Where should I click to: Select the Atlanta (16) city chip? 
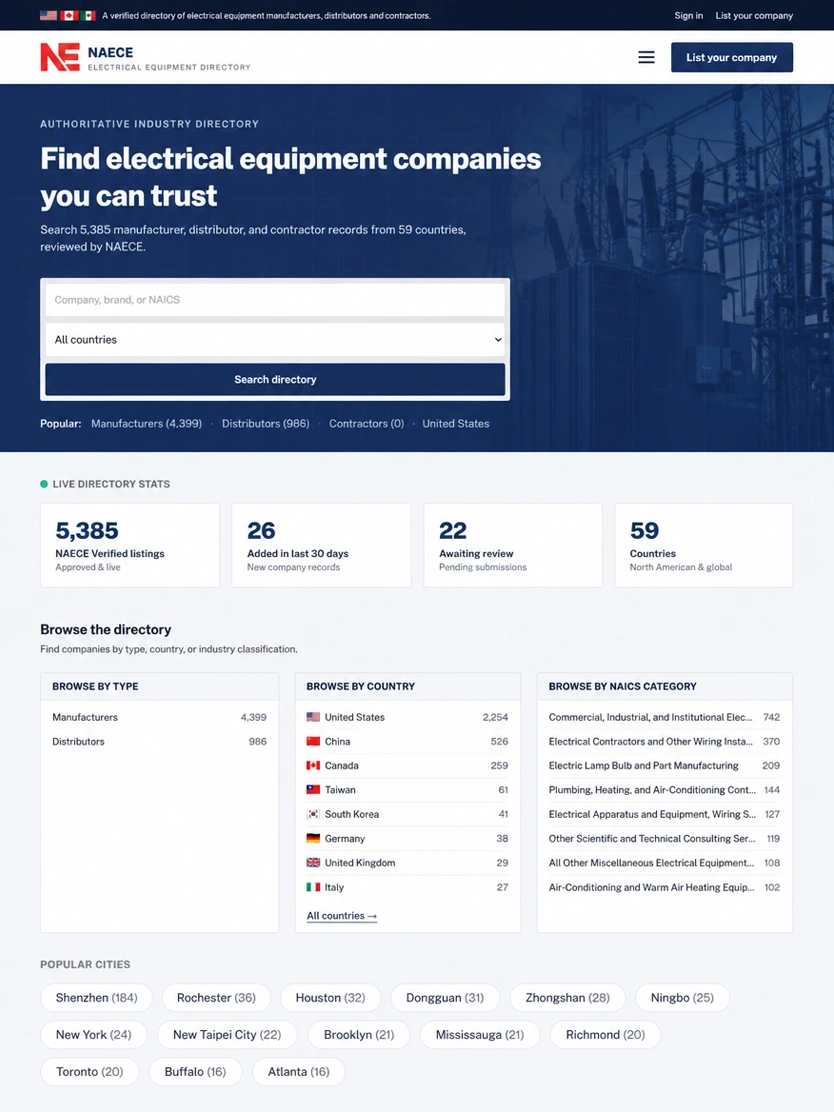click(299, 1072)
